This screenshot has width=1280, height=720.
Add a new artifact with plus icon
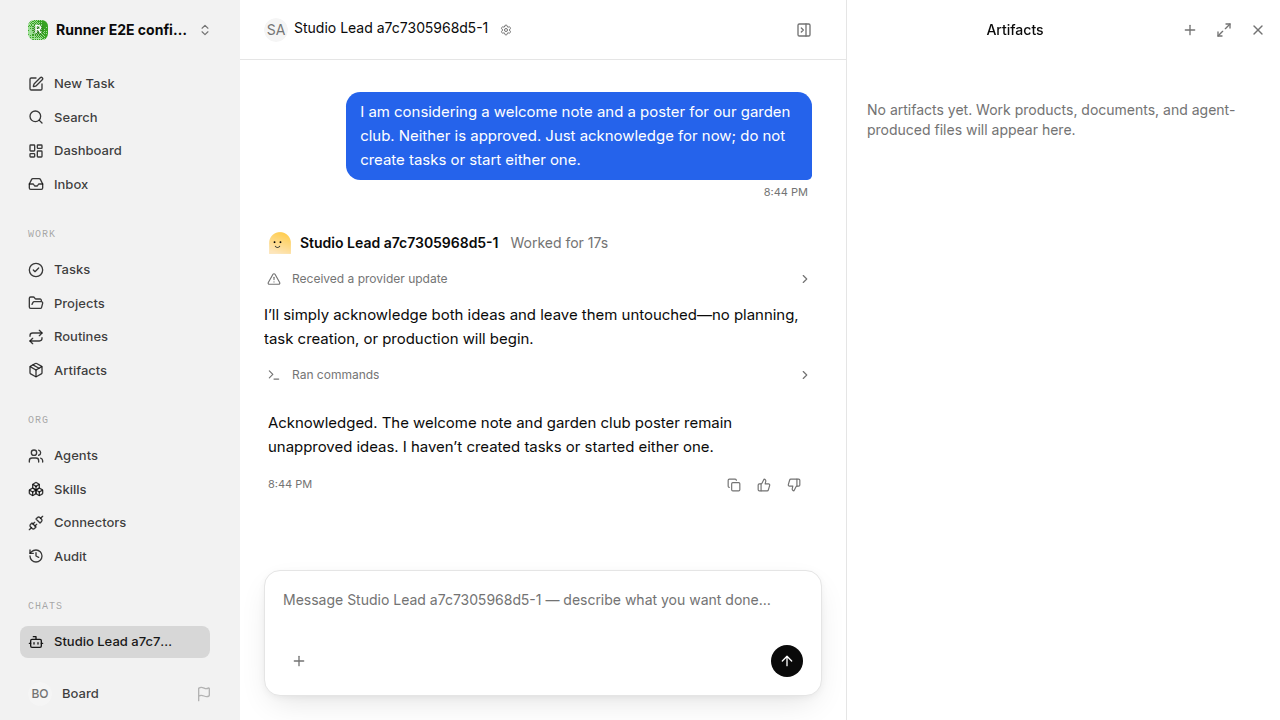1190,30
